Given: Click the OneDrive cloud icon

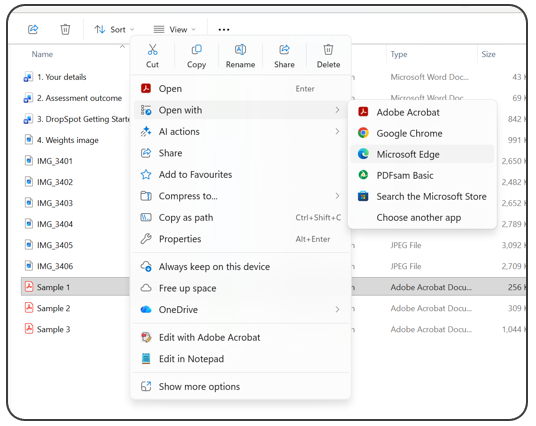Looking at the screenshot, I should [146, 309].
